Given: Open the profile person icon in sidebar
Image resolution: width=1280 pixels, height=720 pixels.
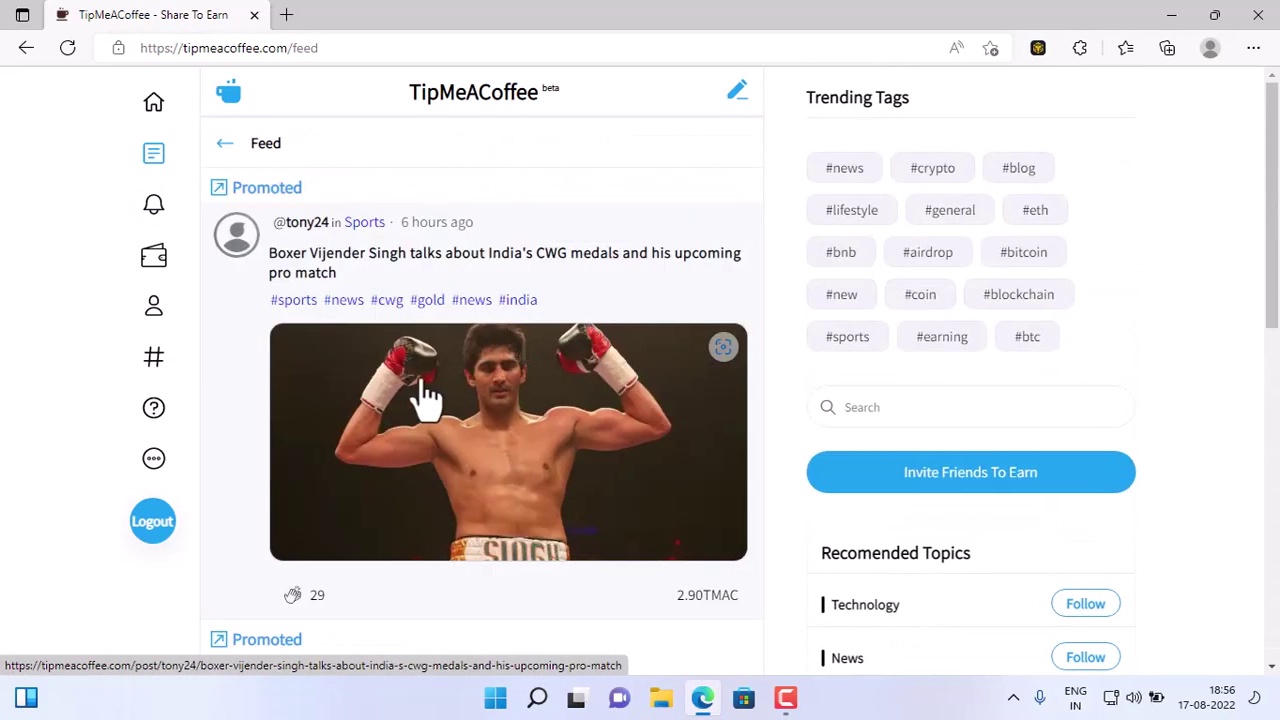Looking at the screenshot, I should [x=153, y=306].
